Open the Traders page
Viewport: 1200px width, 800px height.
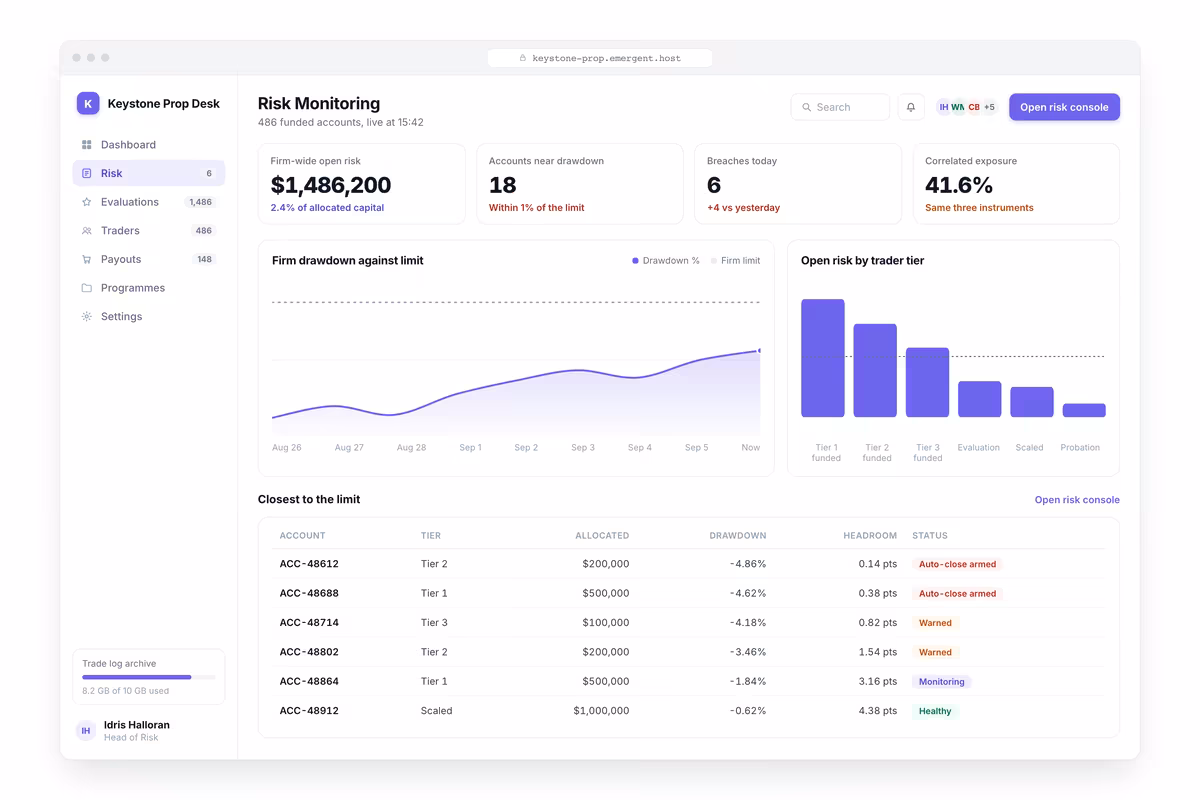[x=149, y=231]
